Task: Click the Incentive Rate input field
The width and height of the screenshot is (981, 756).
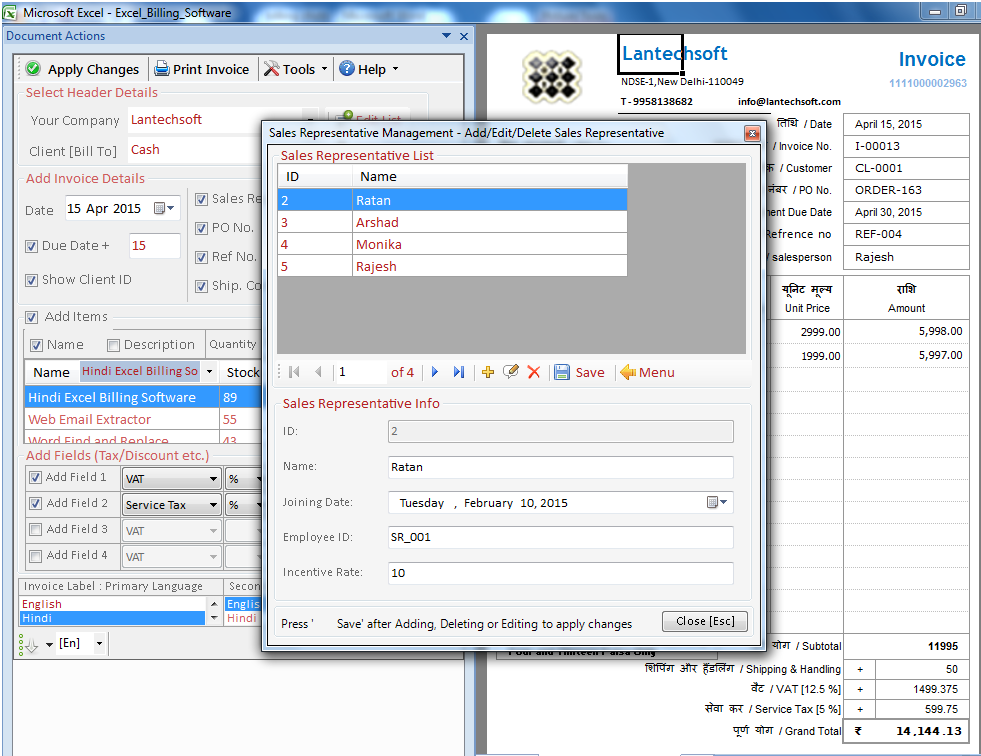Action: point(561,573)
